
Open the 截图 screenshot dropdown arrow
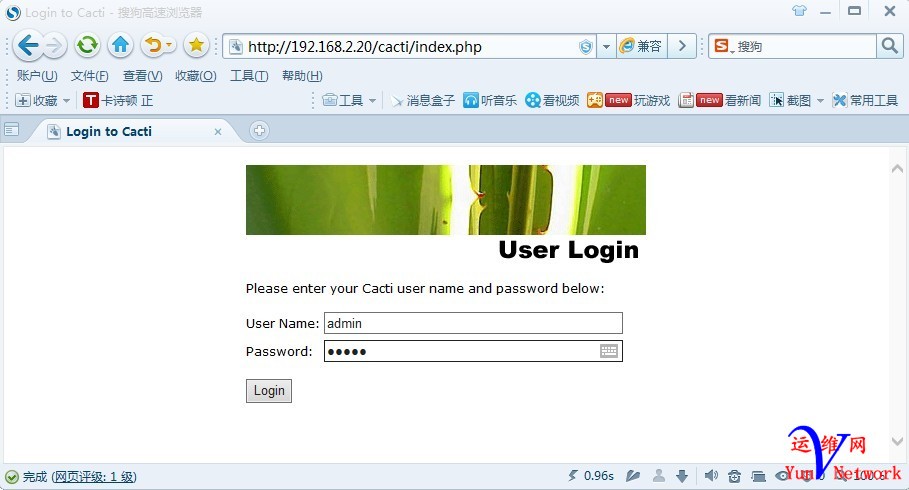pos(820,101)
